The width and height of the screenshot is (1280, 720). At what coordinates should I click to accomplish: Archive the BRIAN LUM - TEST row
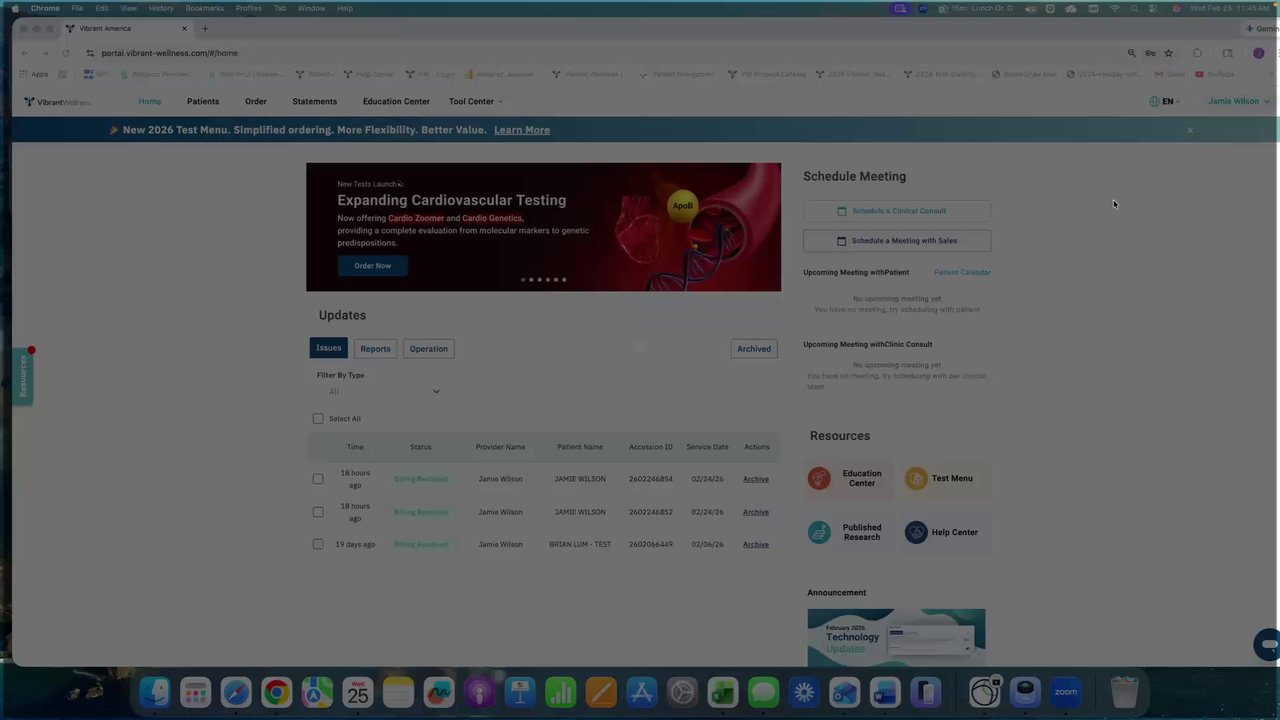pyautogui.click(x=756, y=544)
